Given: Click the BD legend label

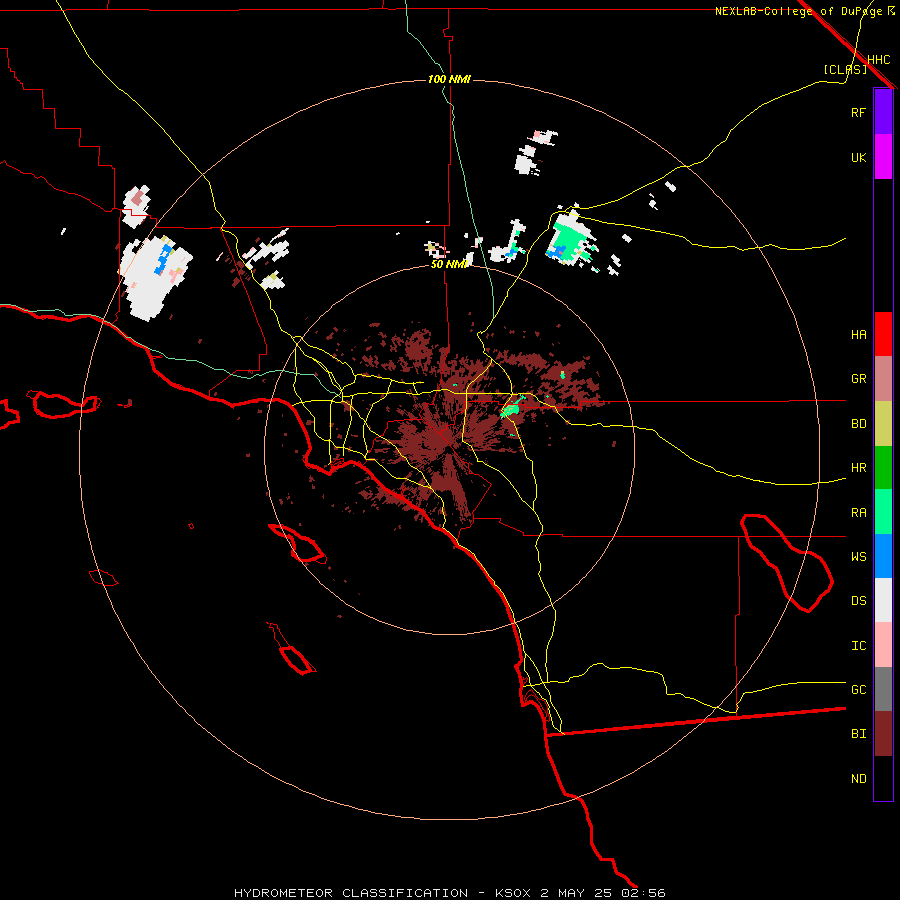Looking at the screenshot, I should point(858,424).
